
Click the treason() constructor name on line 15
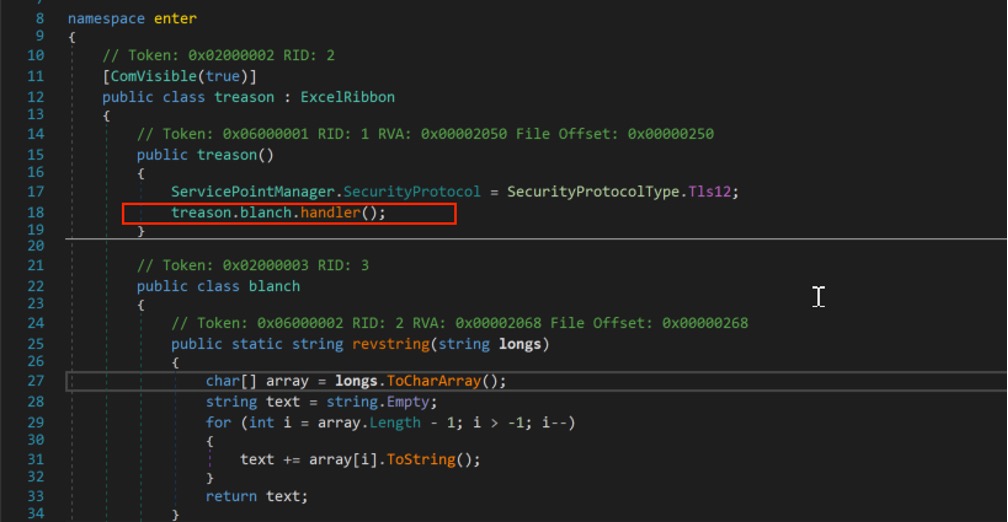227,155
